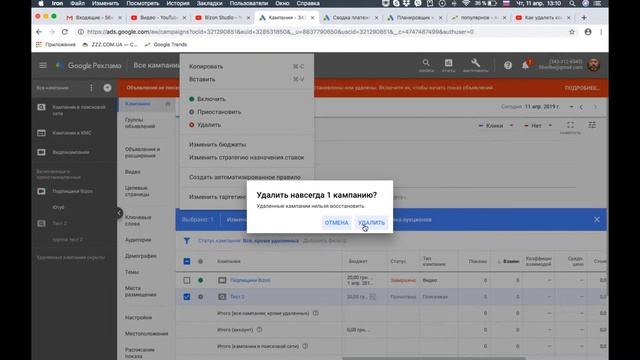The image size is (640, 360).
Task: Tick the Подписчики Bizon row checkbox
Action: point(187,280)
